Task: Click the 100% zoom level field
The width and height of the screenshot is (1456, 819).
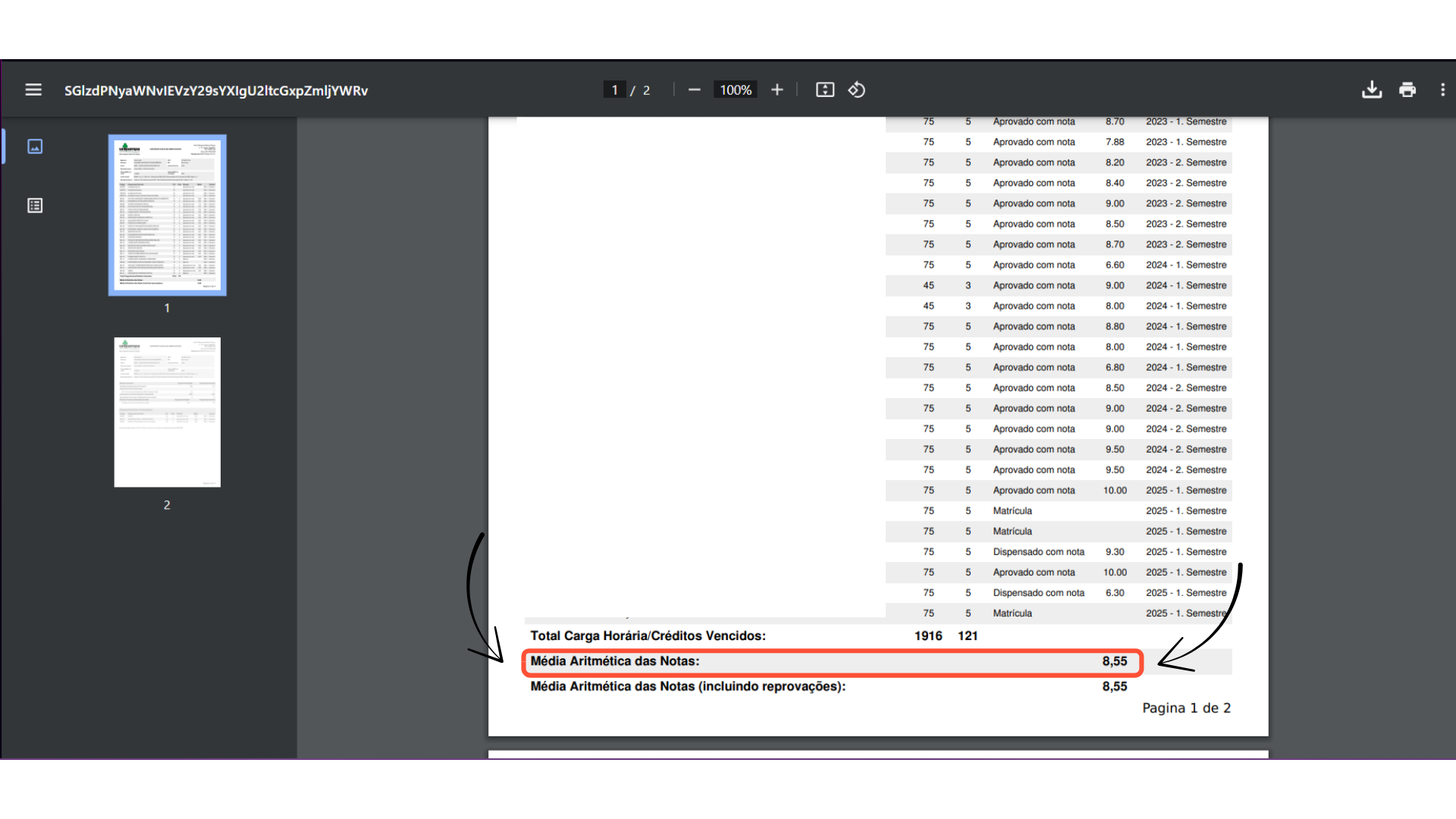Action: click(x=735, y=89)
